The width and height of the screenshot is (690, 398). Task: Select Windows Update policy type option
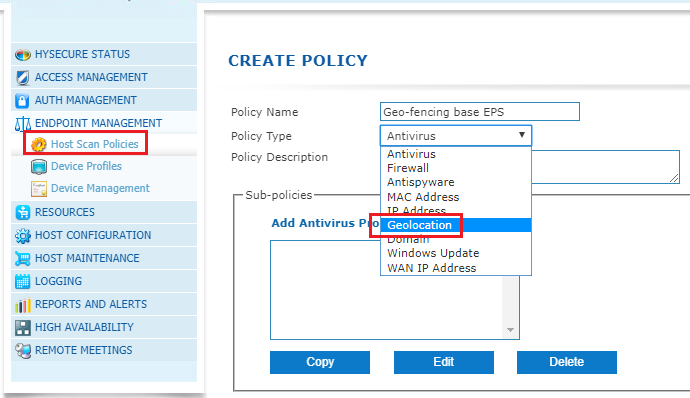point(456,253)
